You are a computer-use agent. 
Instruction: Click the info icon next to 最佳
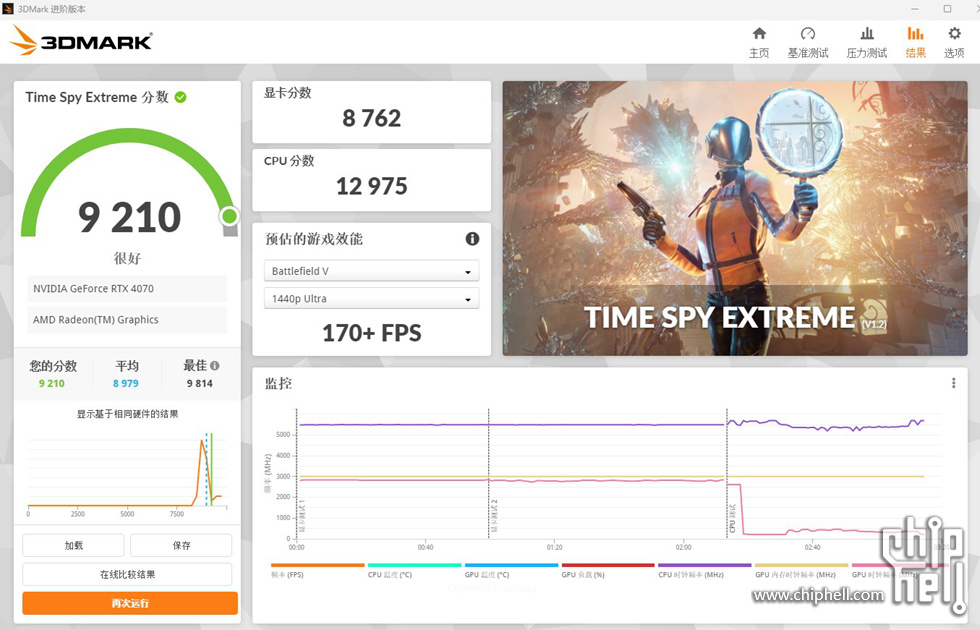tap(214, 366)
